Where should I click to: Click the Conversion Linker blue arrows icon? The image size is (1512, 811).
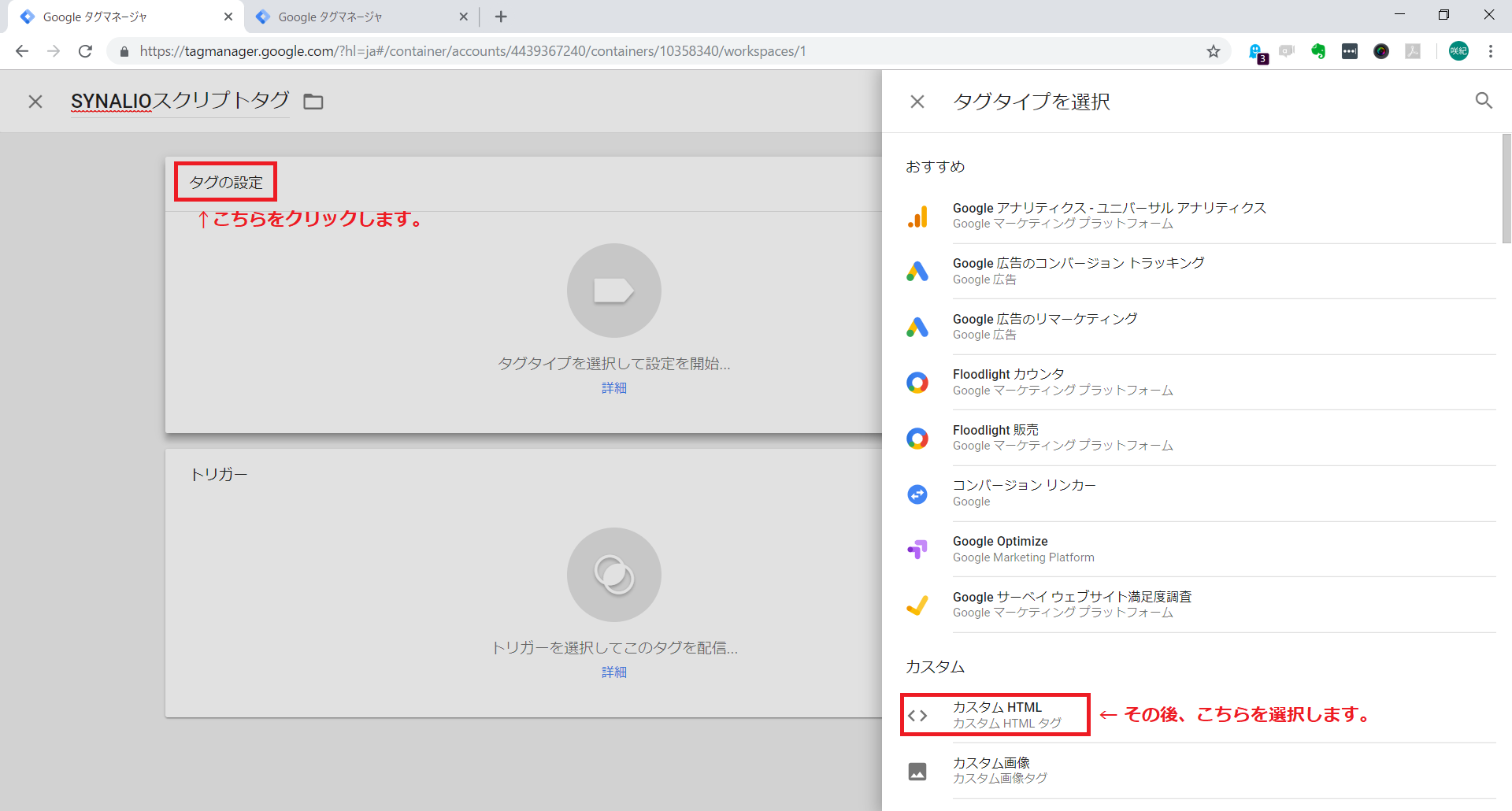tap(917, 494)
